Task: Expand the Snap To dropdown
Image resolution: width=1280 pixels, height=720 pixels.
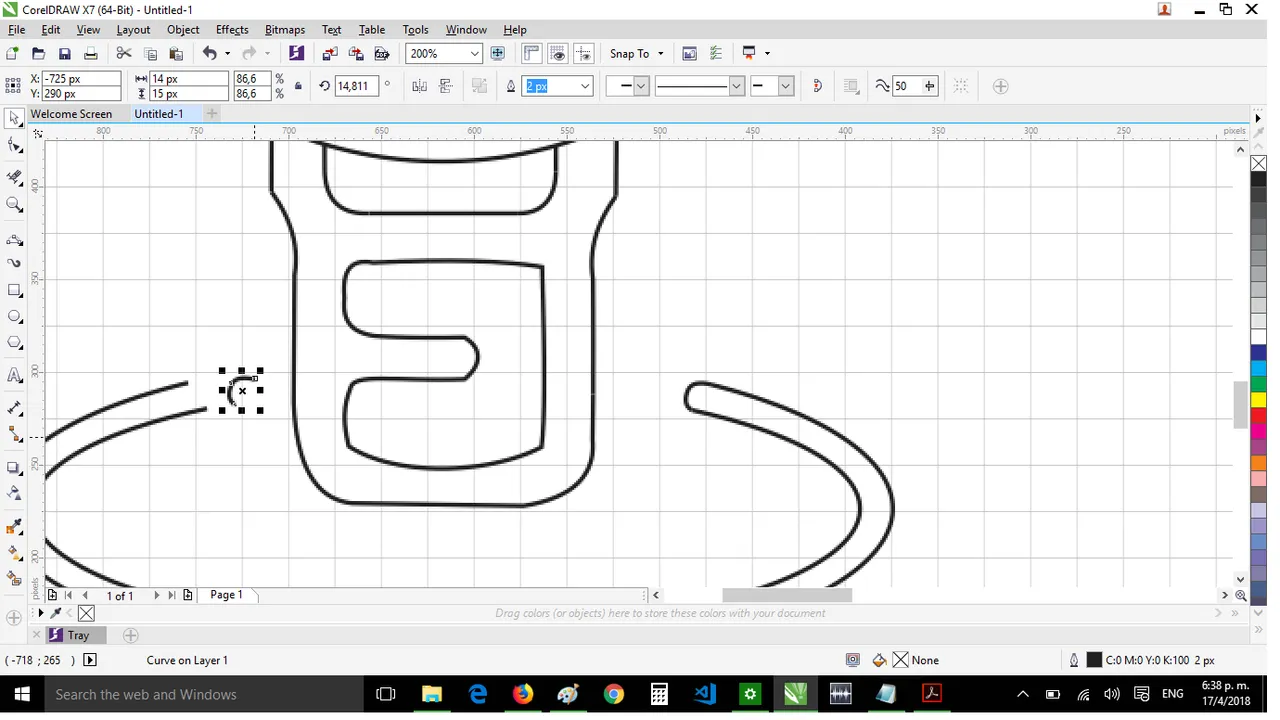Action: (x=660, y=54)
